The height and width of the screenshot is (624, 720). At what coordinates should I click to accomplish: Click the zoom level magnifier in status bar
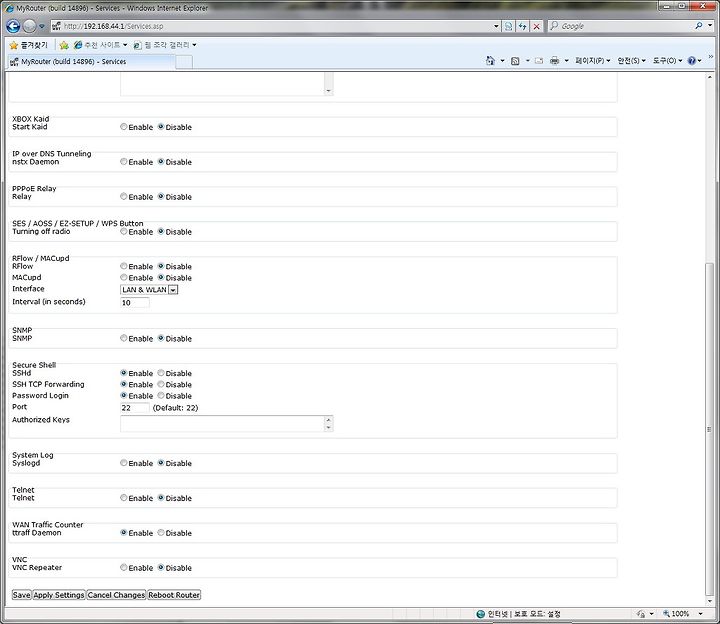click(x=666, y=613)
